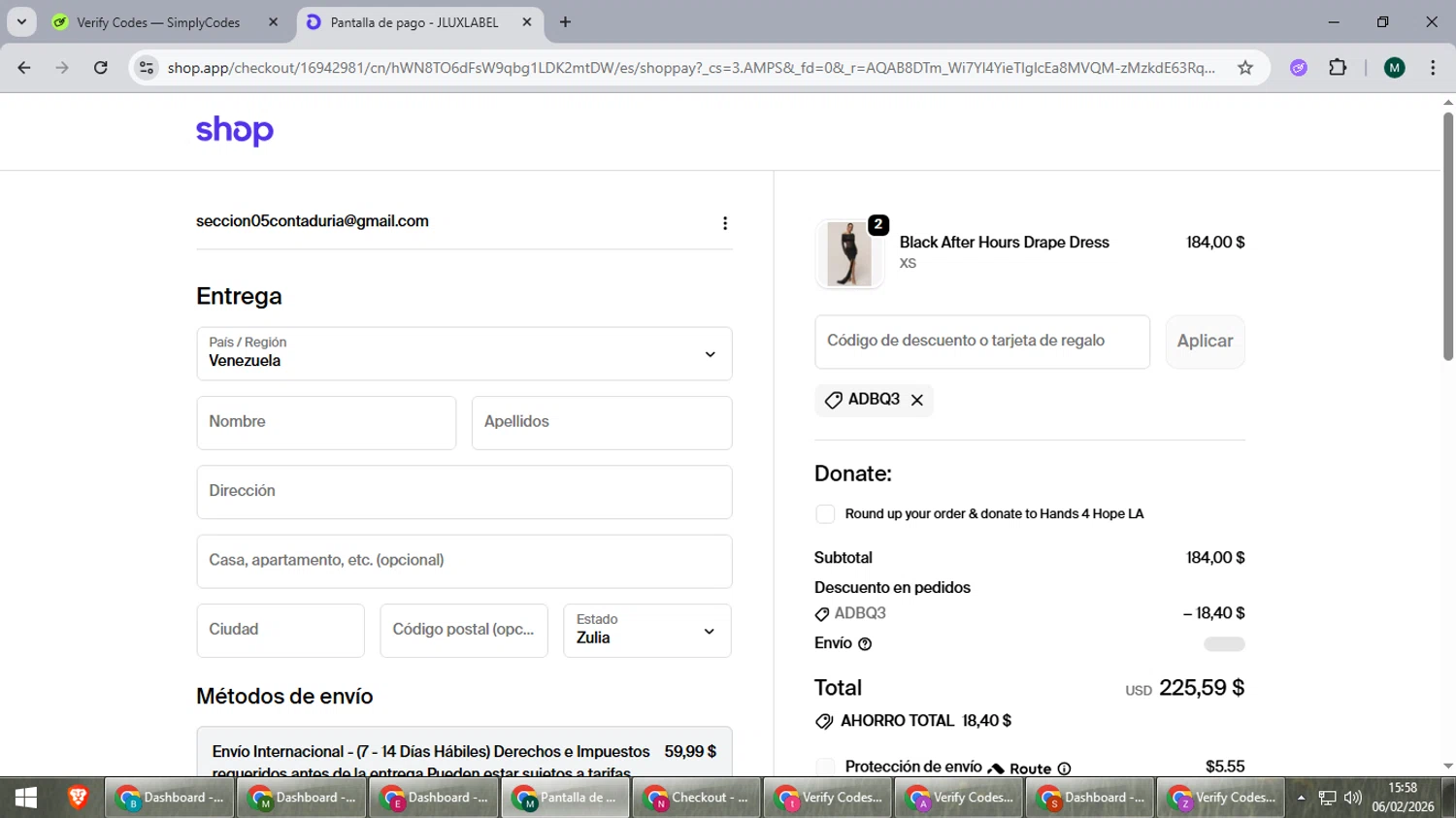Open the Chrome profile M avatar
This screenshot has height=818, width=1456.
[x=1395, y=68]
